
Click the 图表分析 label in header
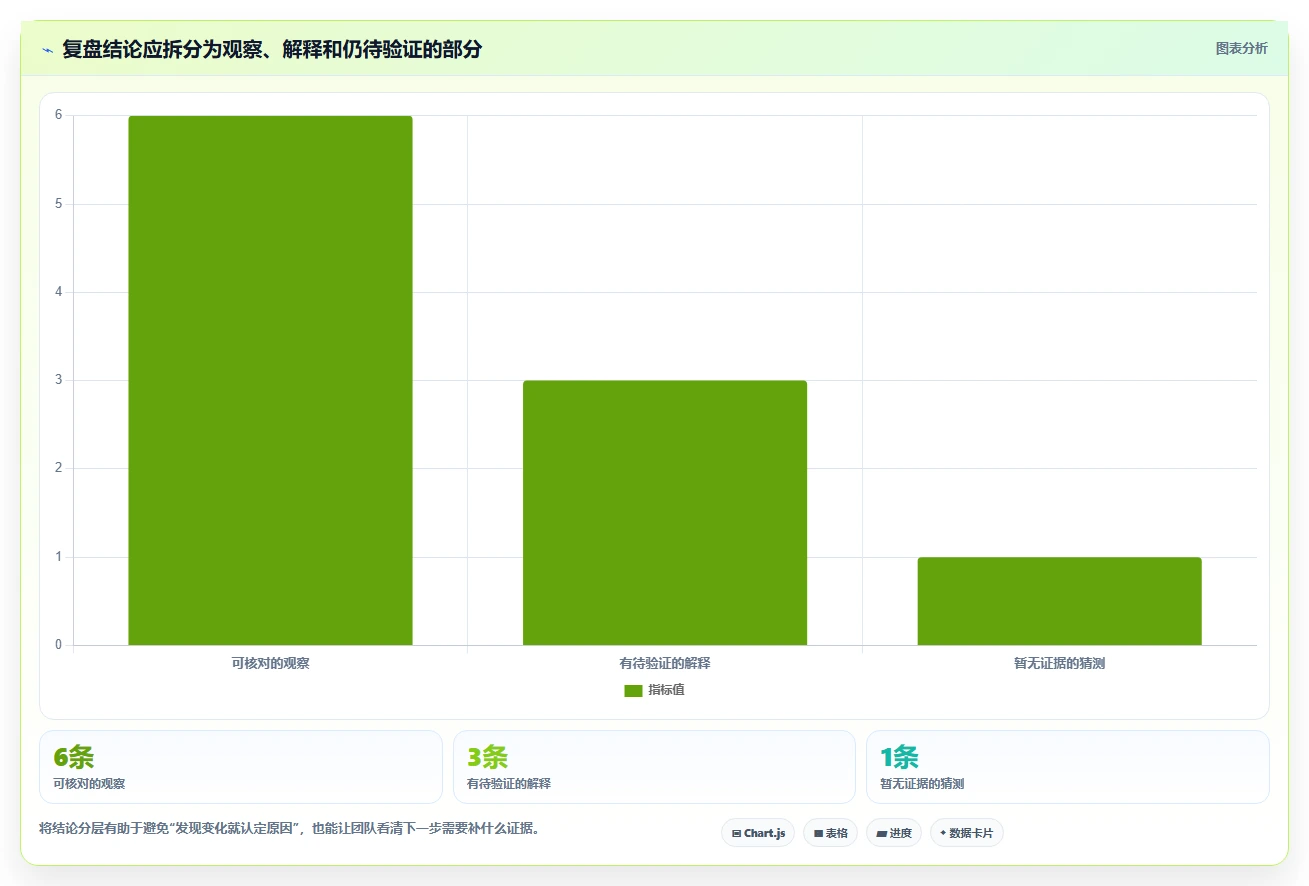1241,48
